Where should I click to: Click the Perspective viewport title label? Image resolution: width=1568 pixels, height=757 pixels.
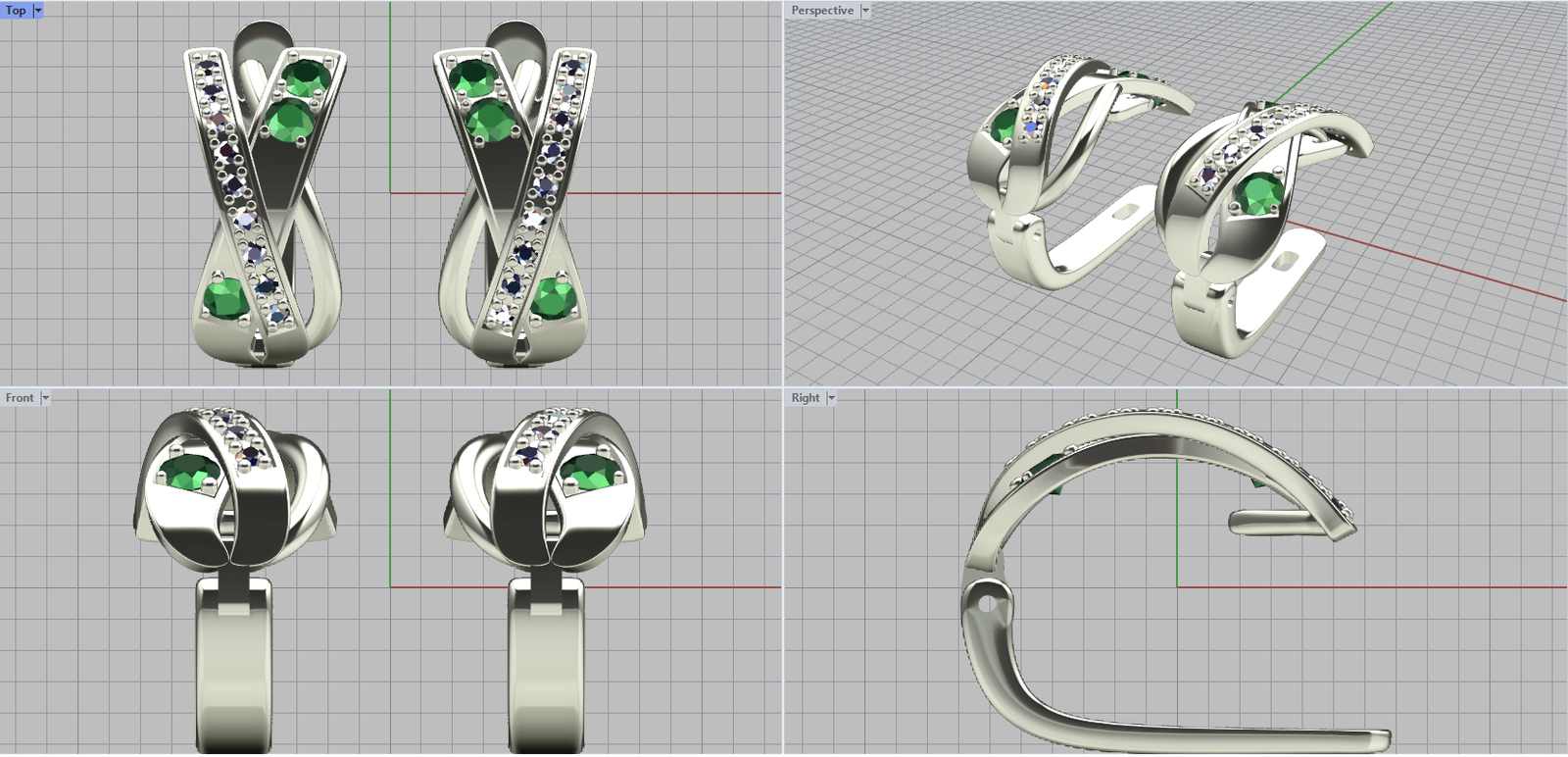click(822, 10)
